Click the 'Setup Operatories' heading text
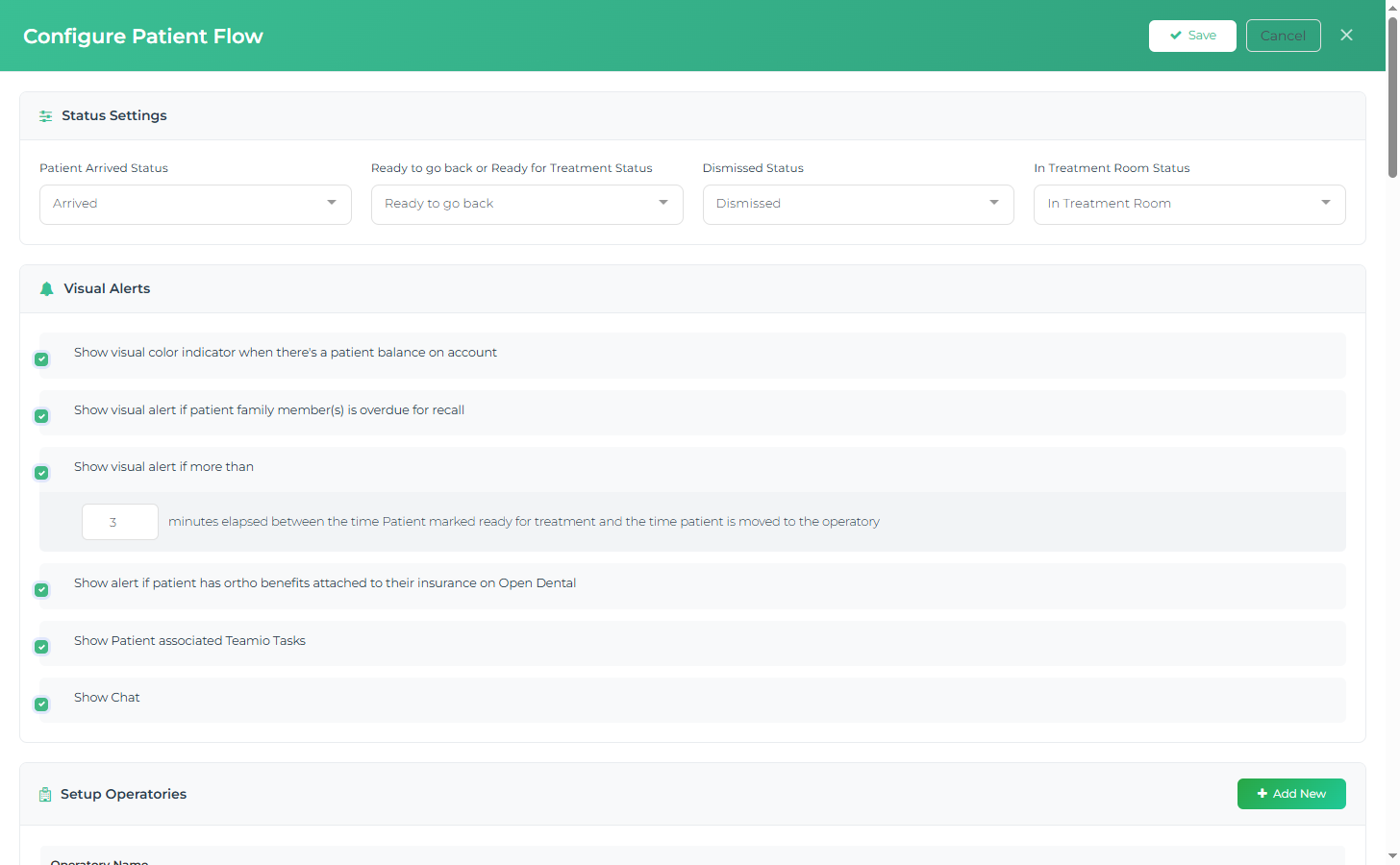1400x865 pixels. [123, 794]
